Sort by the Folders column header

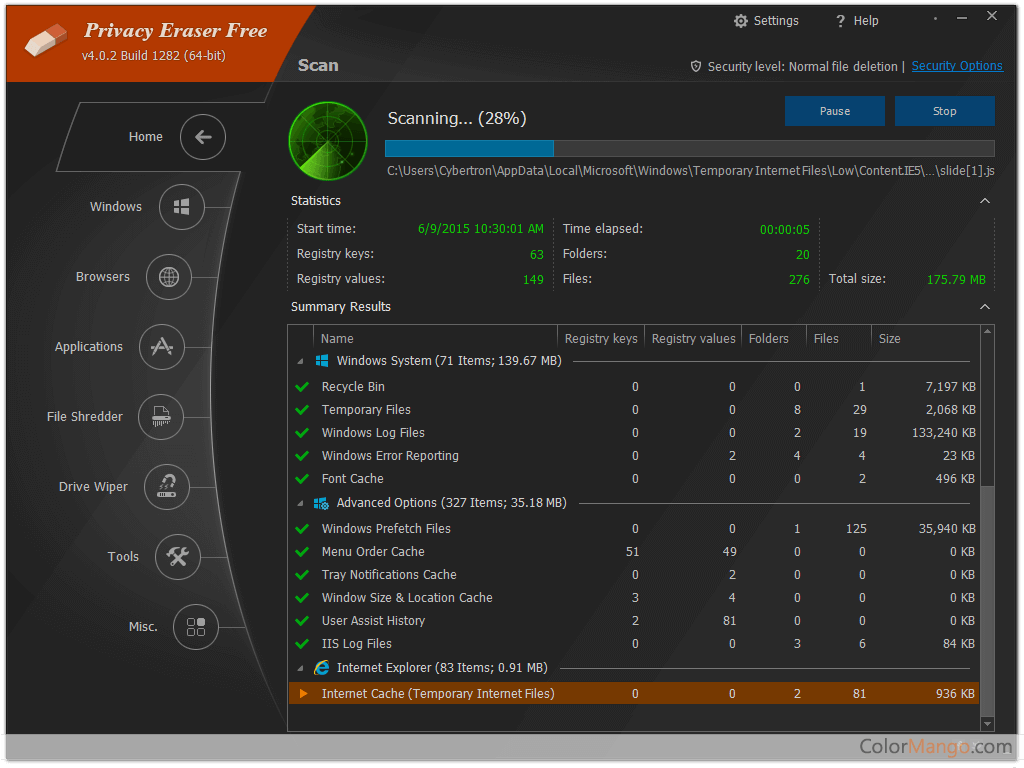tap(774, 338)
